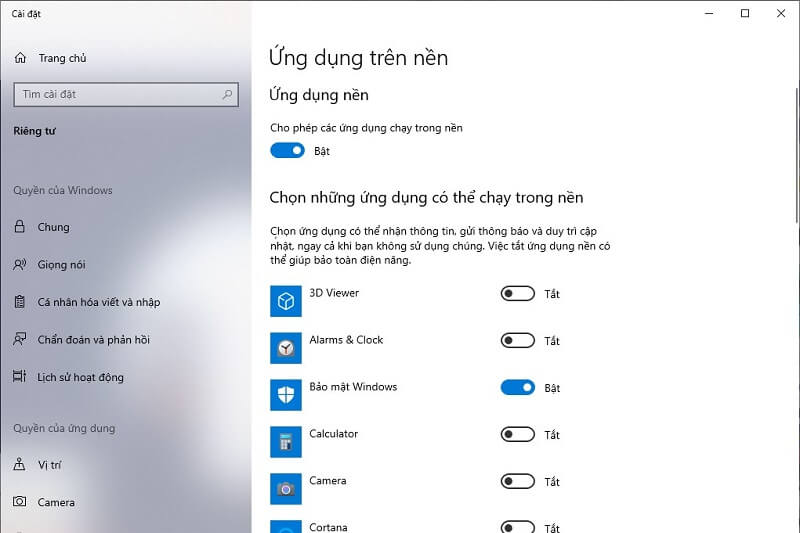The image size is (800, 533).
Task: Click the Bảo mật Windows shield icon
Action: [x=286, y=395]
